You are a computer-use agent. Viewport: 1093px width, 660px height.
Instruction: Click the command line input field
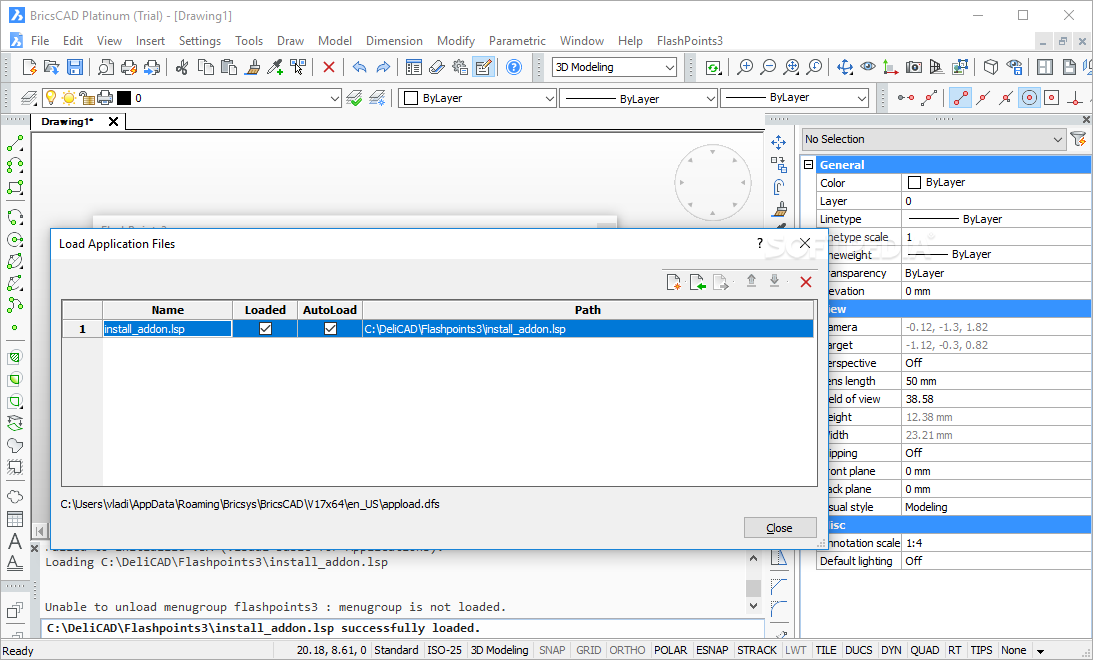click(401, 628)
